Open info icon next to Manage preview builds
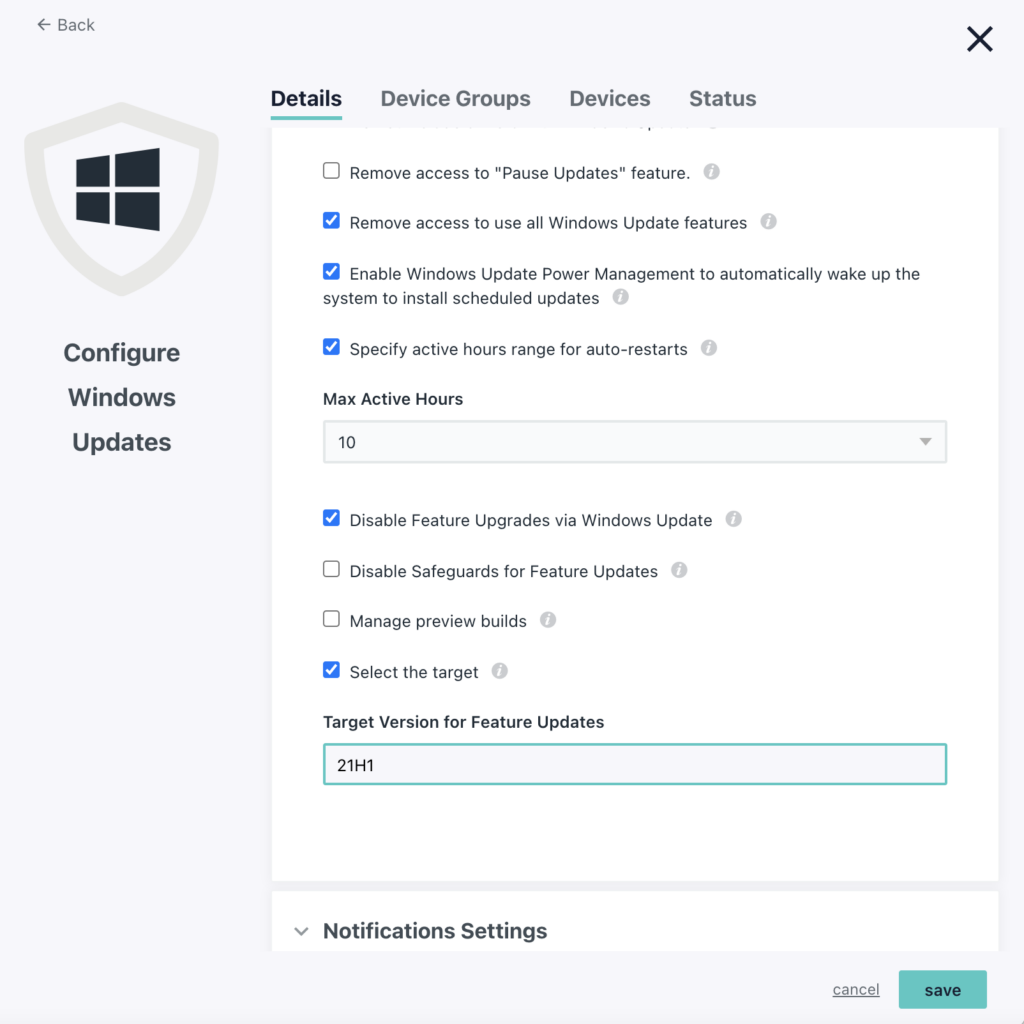Image resolution: width=1024 pixels, height=1024 pixels. [x=548, y=620]
